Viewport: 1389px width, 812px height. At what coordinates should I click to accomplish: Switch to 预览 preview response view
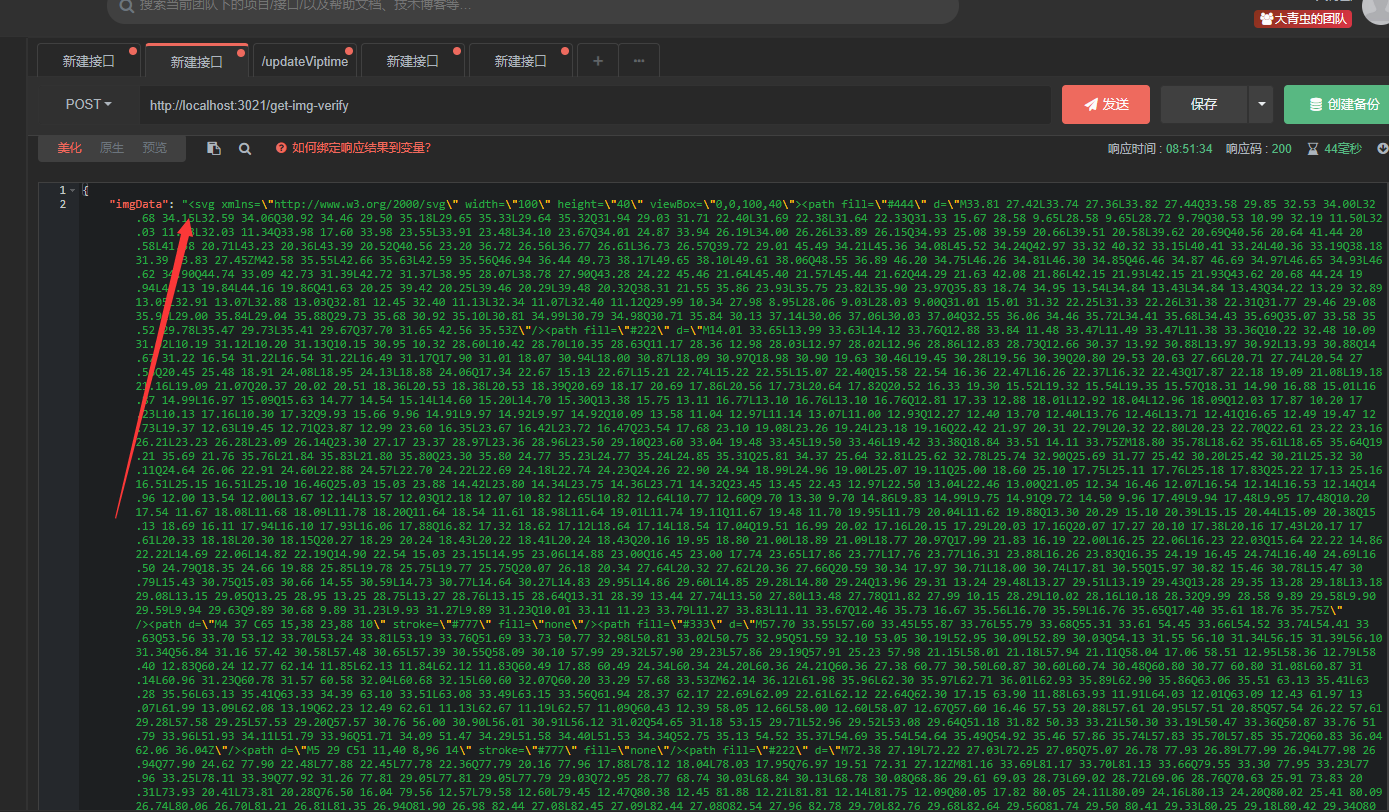(154, 147)
